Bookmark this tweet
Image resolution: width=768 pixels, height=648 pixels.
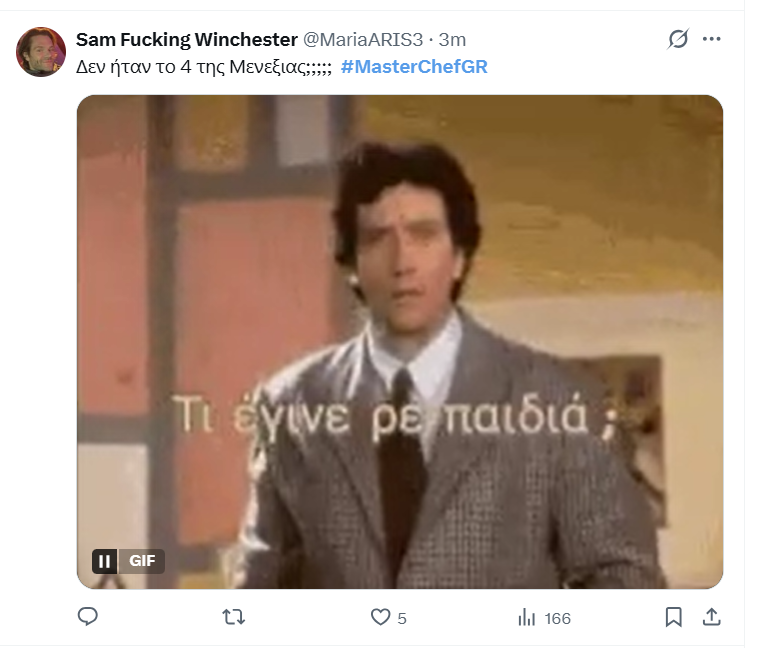coord(673,617)
